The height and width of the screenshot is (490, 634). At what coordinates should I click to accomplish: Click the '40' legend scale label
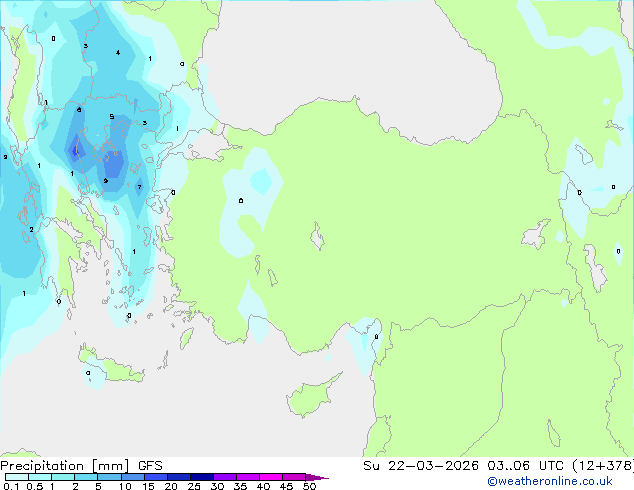(x=263, y=486)
